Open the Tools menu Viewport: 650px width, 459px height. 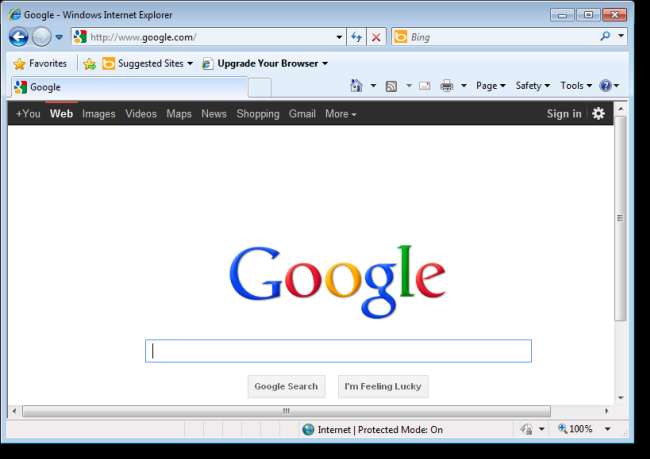click(x=576, y=85)
